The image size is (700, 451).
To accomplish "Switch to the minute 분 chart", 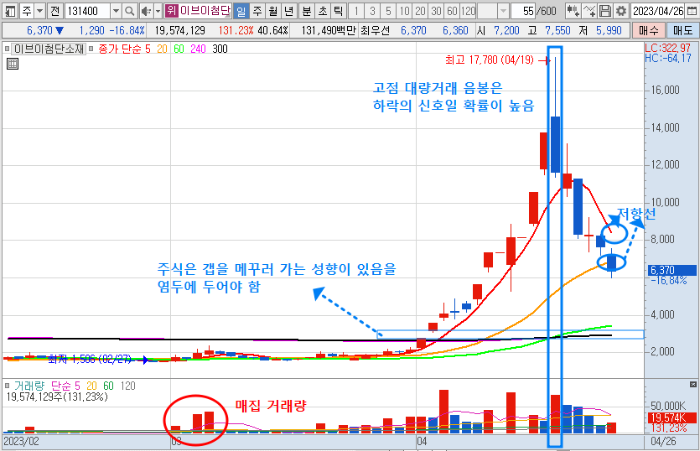I will (x=307, y=11).
